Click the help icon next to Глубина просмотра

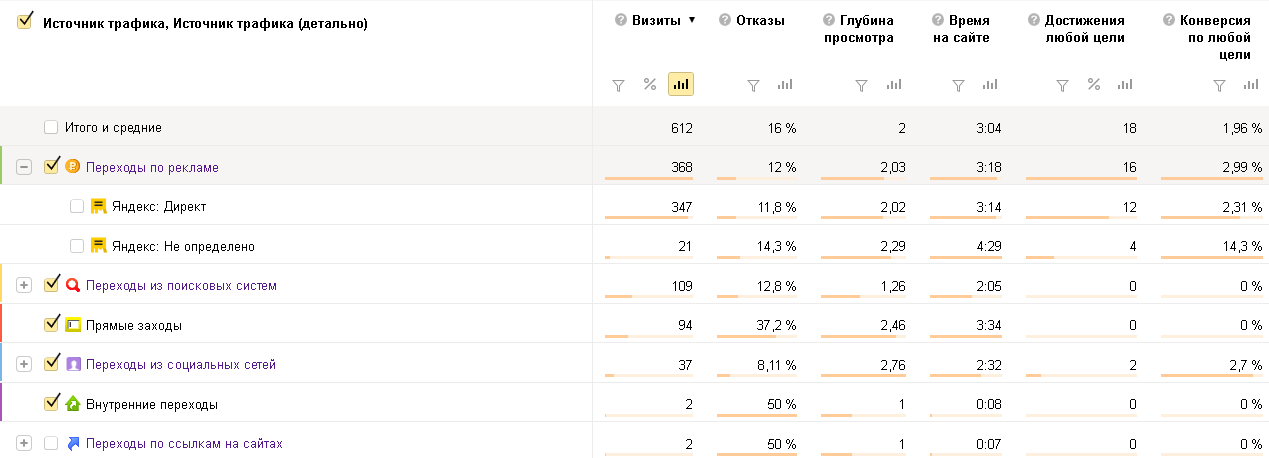(828, 20)
